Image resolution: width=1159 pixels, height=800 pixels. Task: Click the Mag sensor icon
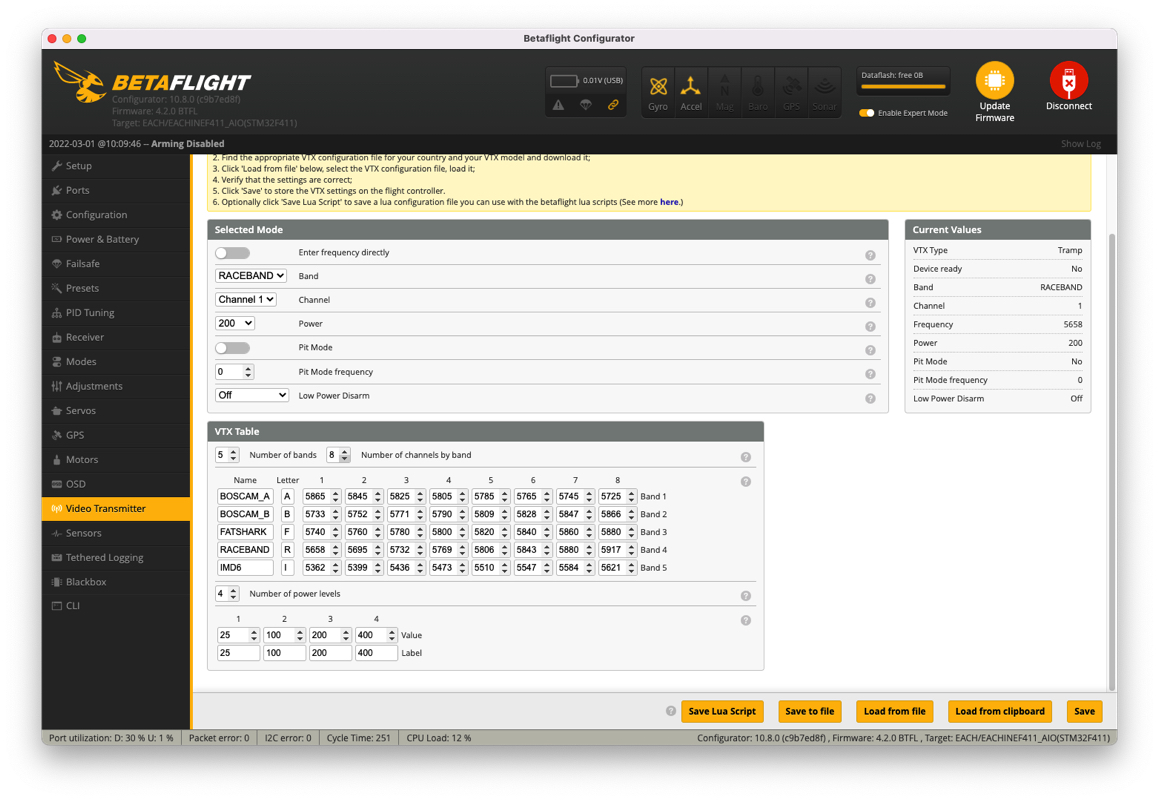coord(724,91)
